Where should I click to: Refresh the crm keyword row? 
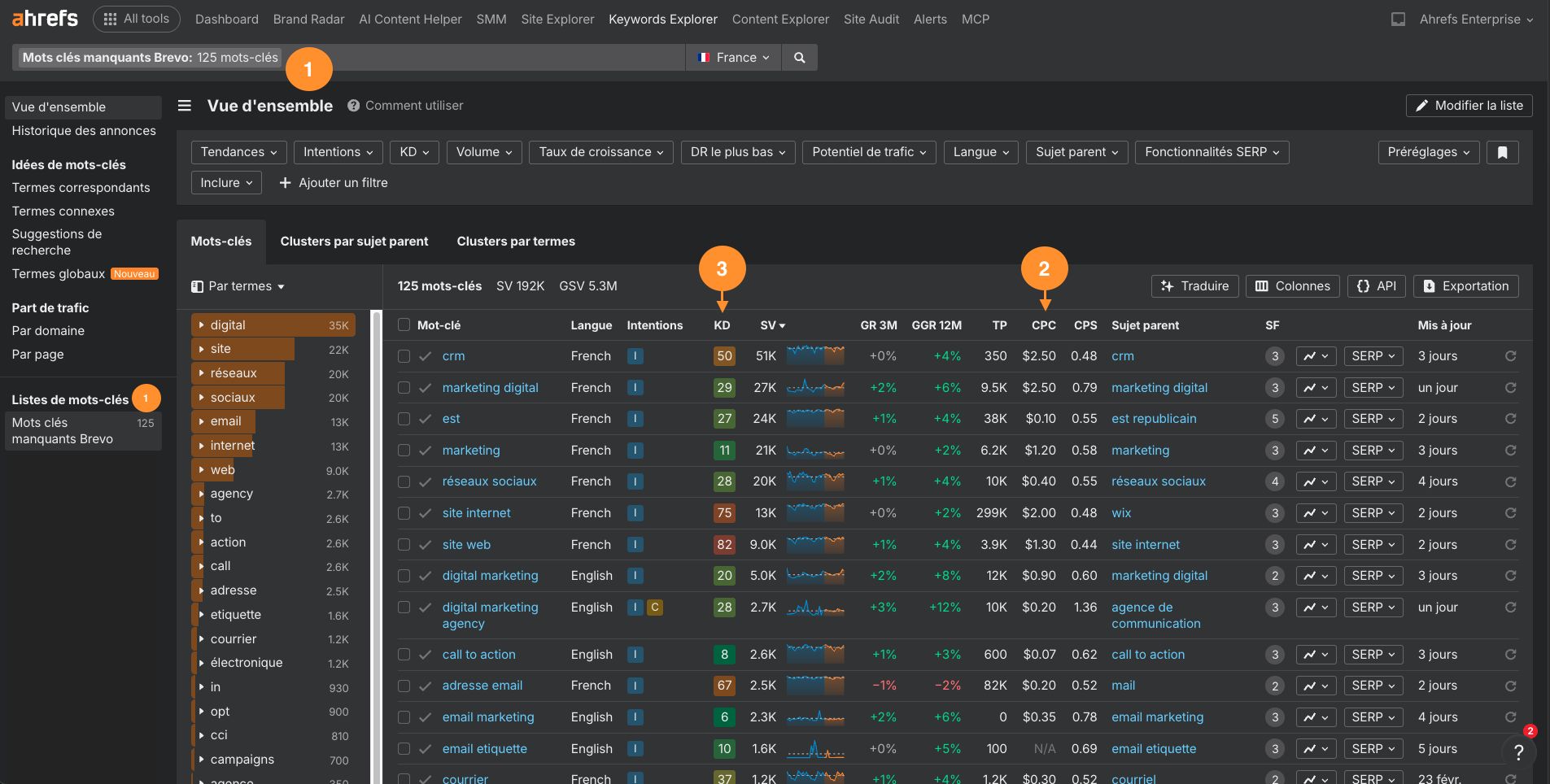click(1510, 356)
